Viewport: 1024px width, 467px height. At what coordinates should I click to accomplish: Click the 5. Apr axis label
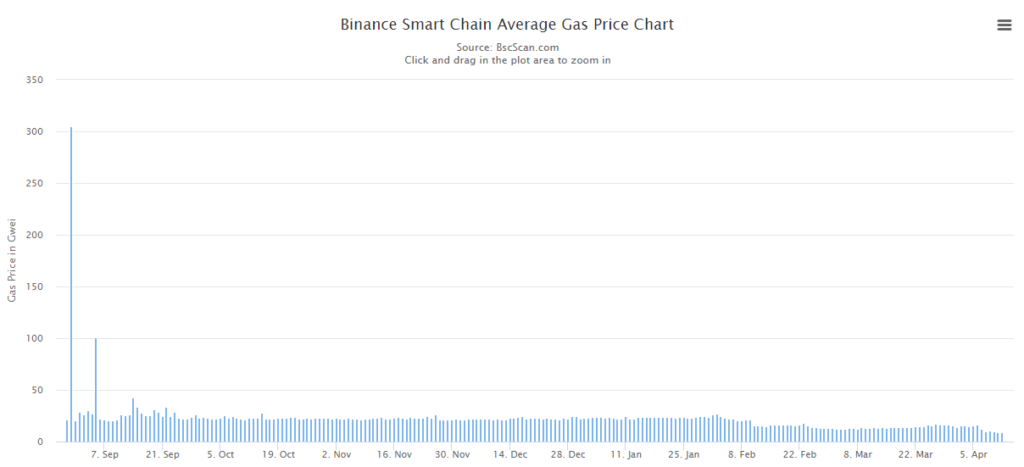coord(975,454)
